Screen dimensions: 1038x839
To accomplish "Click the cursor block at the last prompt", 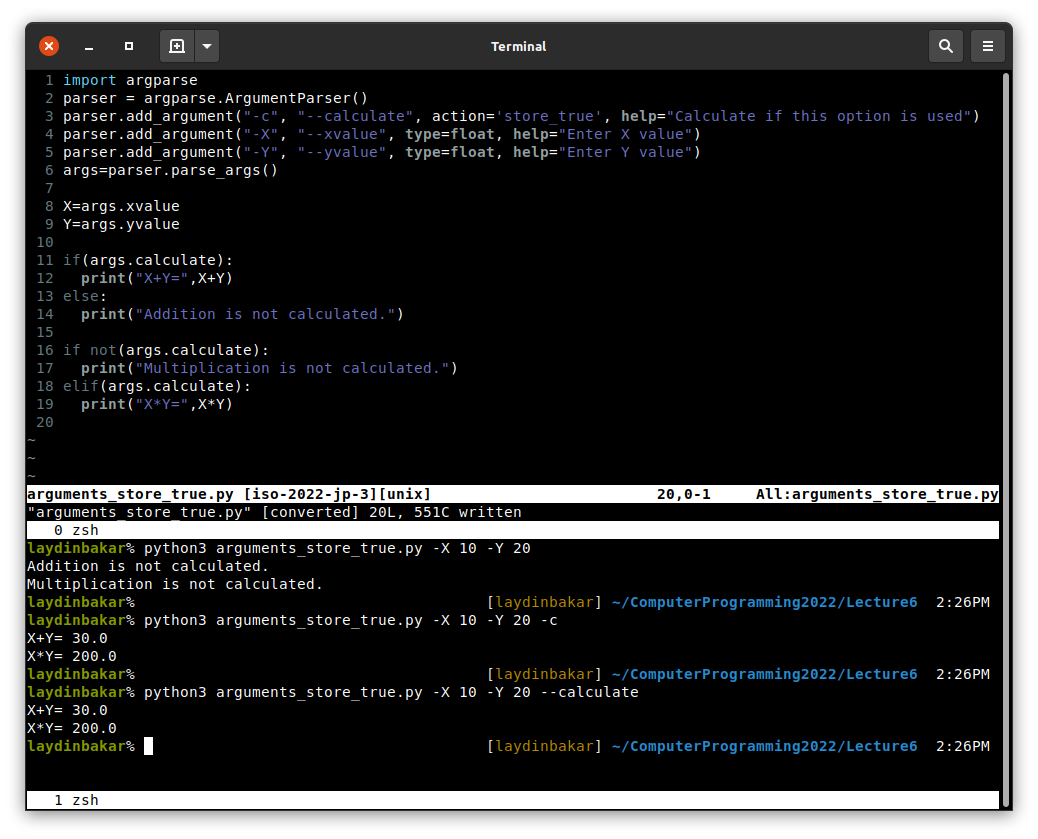I will [x=148, y=746].
